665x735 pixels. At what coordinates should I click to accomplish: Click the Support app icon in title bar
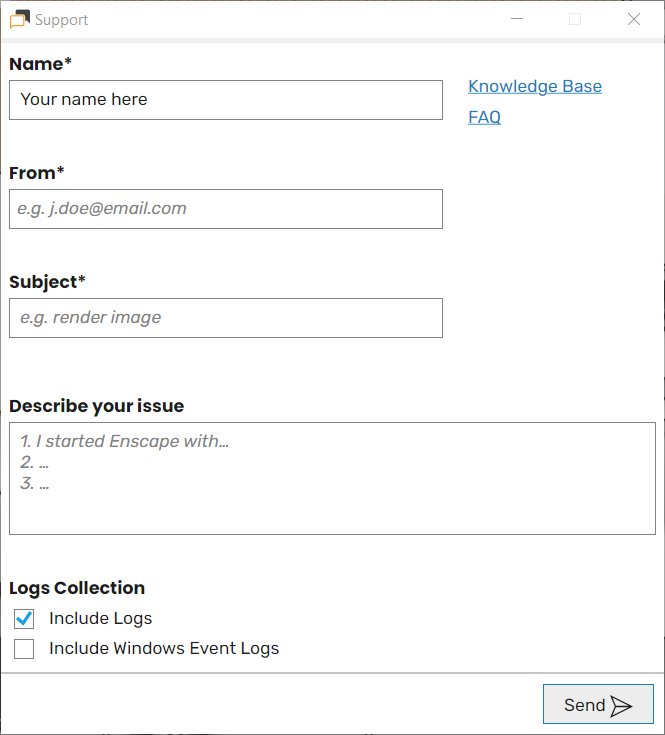pos(20,19)
